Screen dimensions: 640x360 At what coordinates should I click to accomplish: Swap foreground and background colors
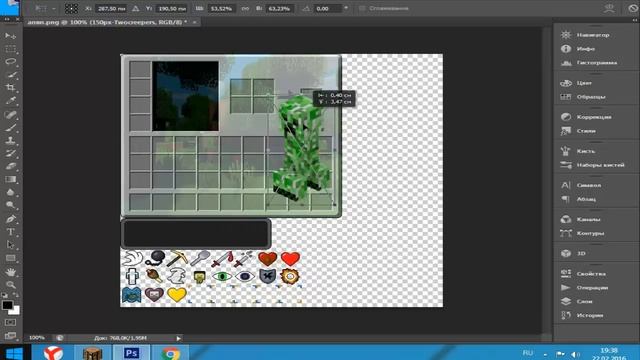[16, 294]
